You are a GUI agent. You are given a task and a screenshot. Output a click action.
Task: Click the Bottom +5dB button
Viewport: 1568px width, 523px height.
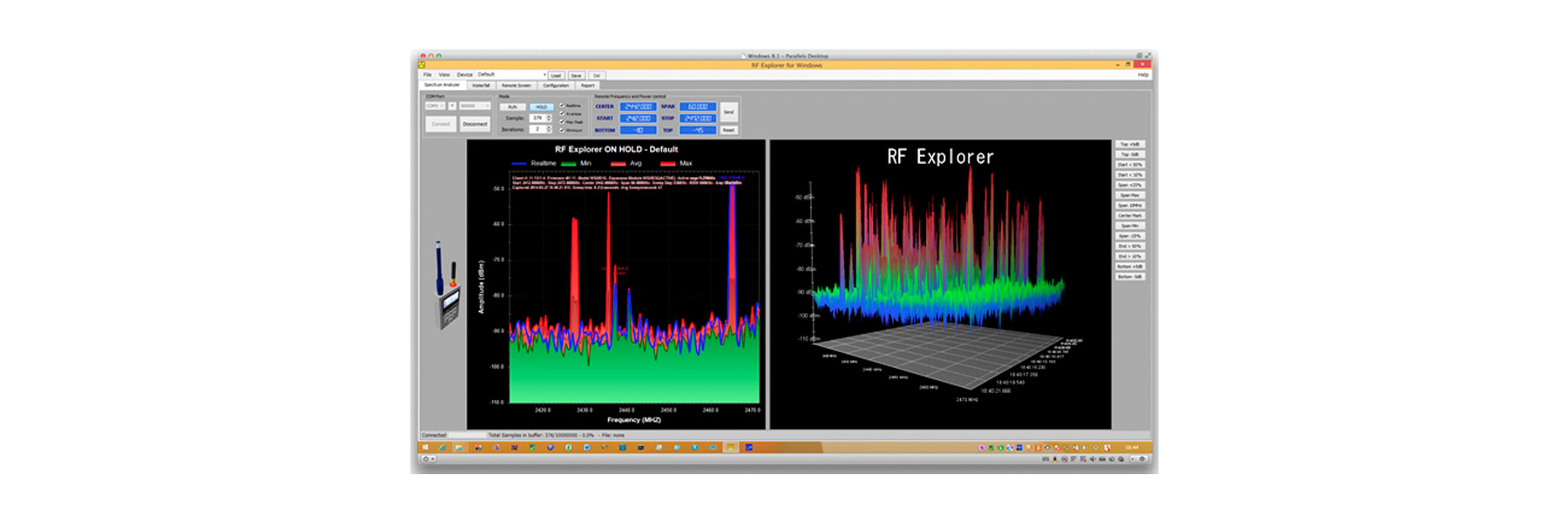click(x=1130, y=267)
